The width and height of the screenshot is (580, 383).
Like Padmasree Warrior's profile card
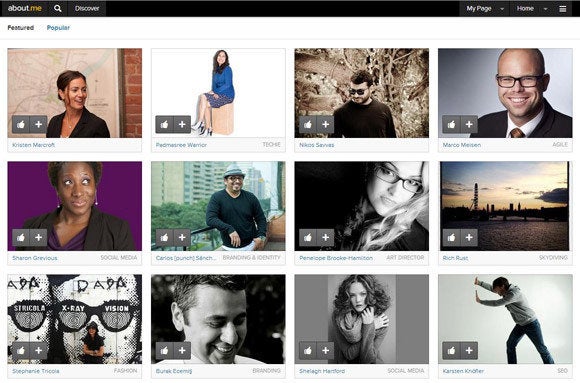(164, 124)
